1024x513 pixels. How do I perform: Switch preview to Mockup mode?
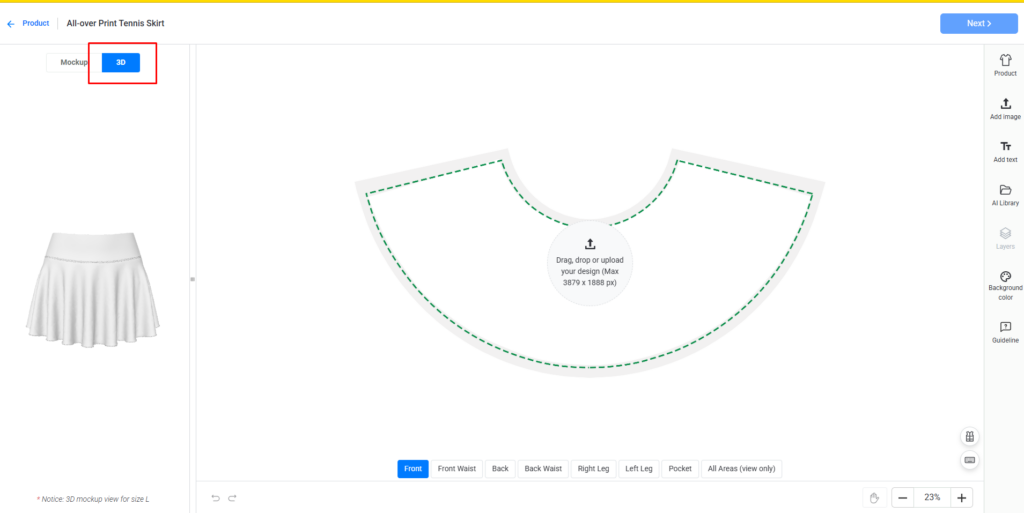point(74,62)
